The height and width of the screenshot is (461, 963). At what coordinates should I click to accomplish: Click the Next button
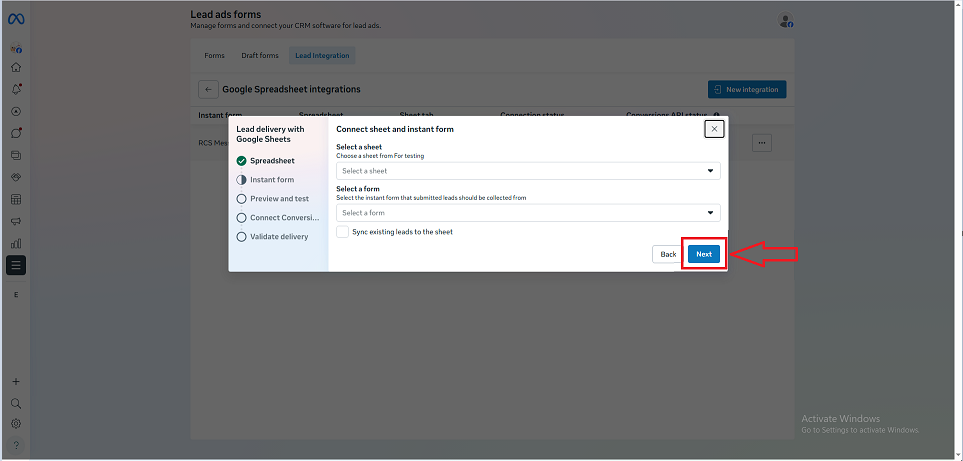[x=704, y=254]
